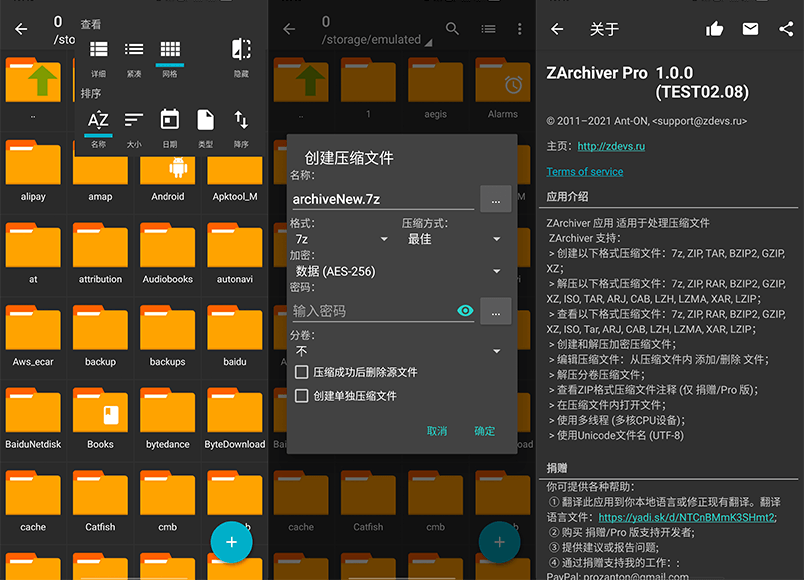This screenshot has width=804, height=580.
Task: Open the Aws_ecar folder
Action: pyautogui.click(x=33, y=336)
